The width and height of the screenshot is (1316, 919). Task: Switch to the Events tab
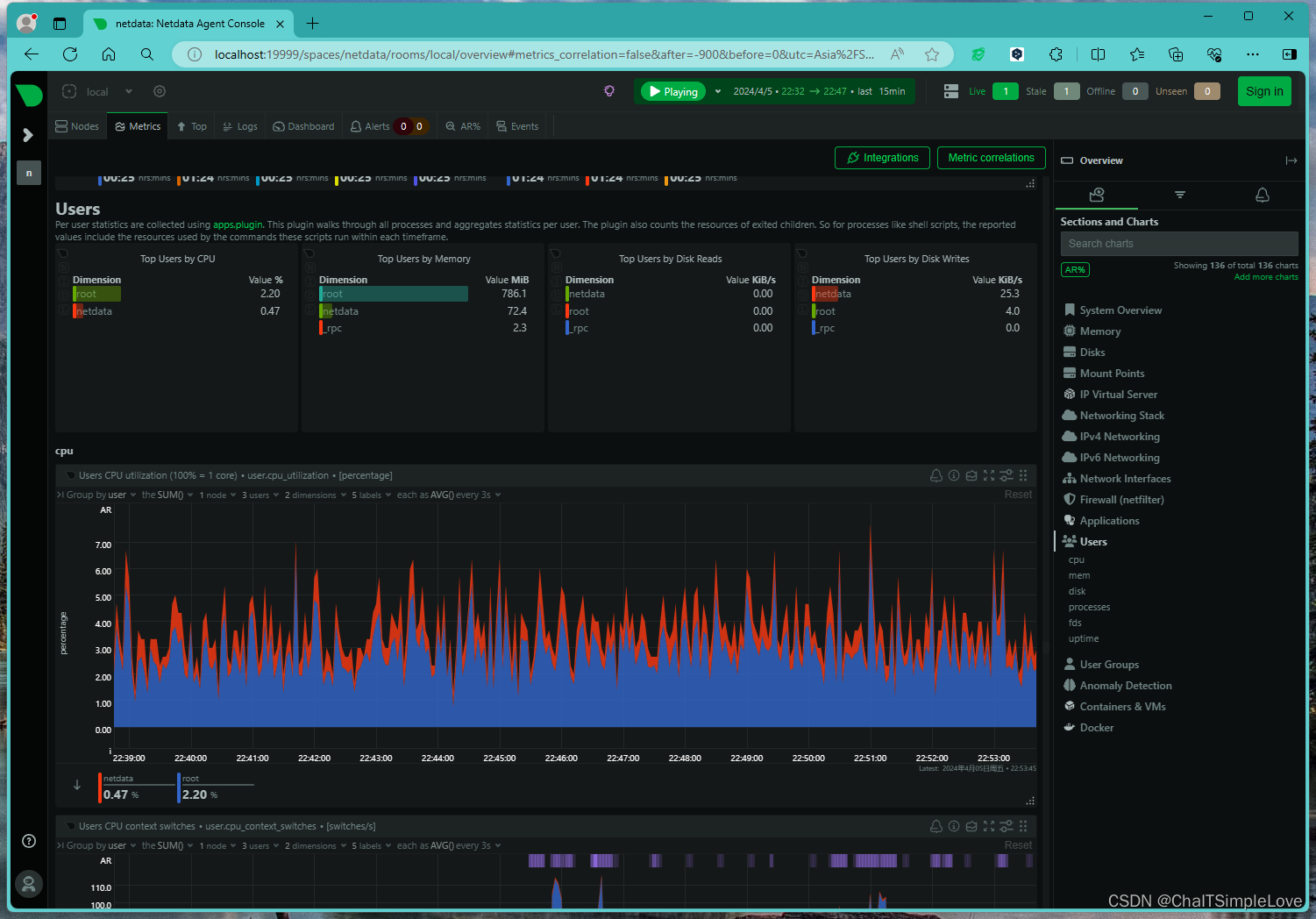(517, 126)
